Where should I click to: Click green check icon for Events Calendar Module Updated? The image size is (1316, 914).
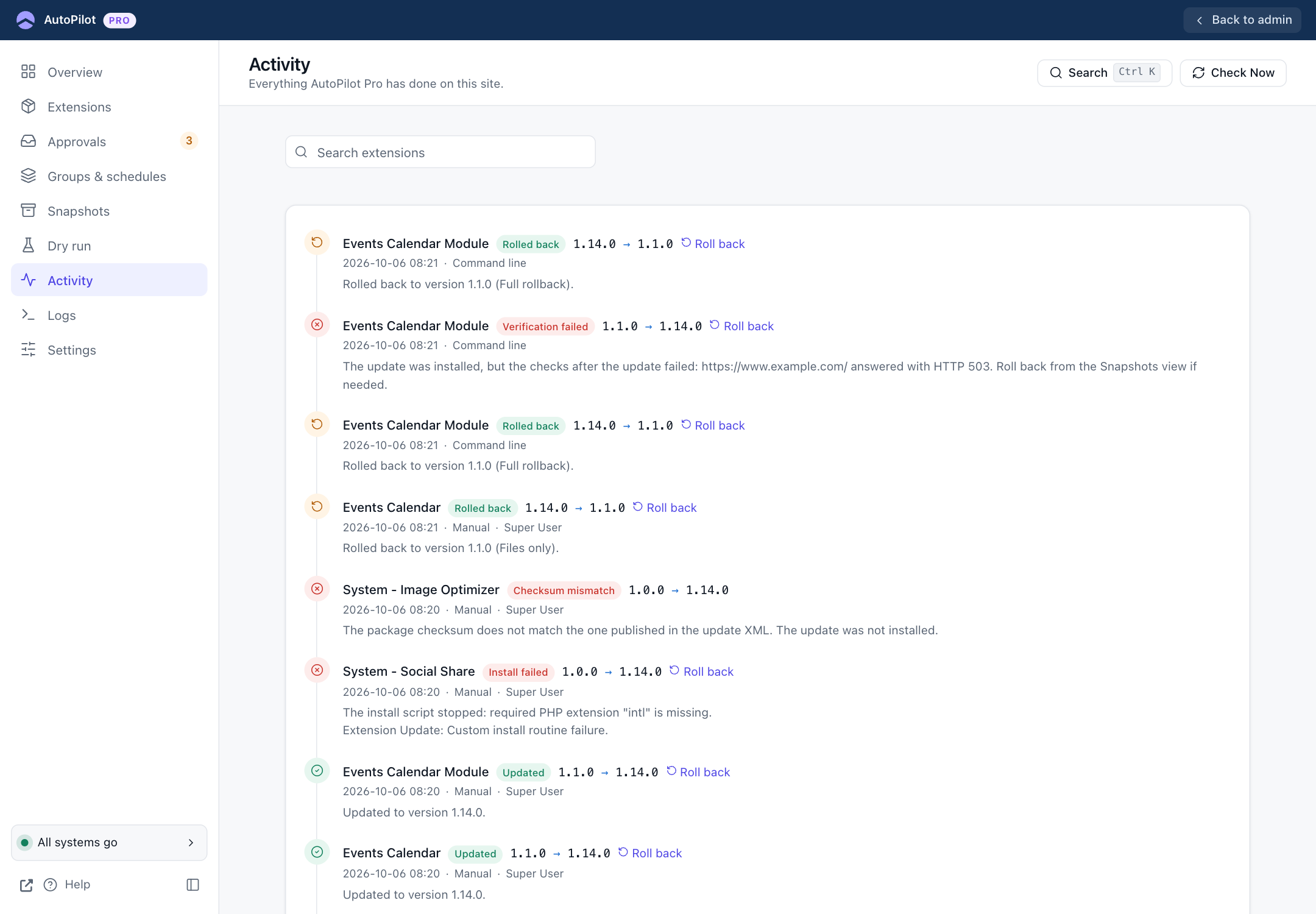[317, 771]
